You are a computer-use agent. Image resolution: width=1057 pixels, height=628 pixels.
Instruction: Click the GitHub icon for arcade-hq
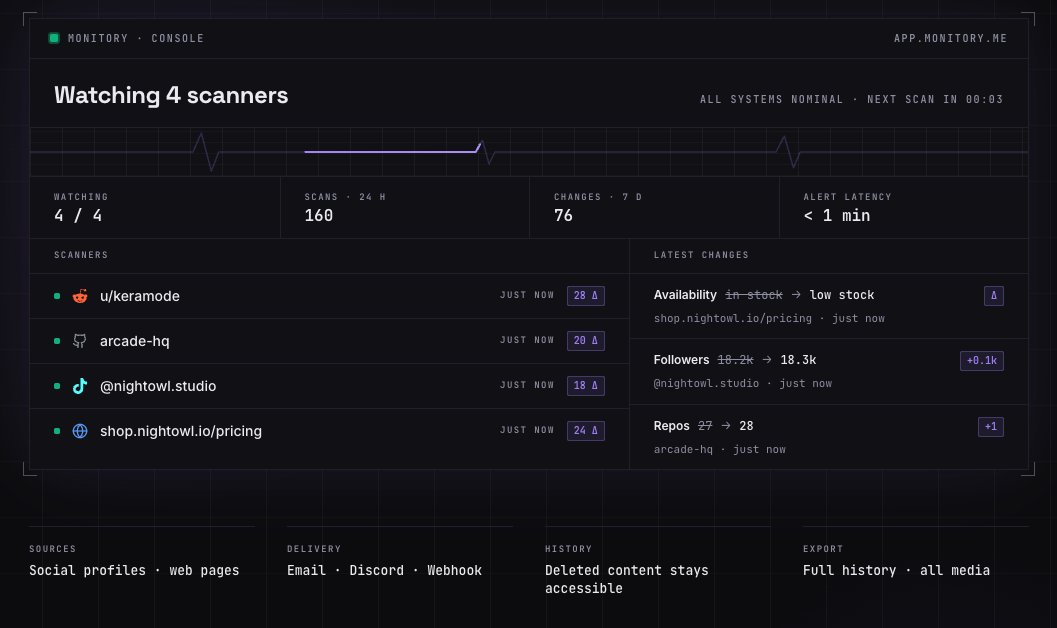pos(80,341)
